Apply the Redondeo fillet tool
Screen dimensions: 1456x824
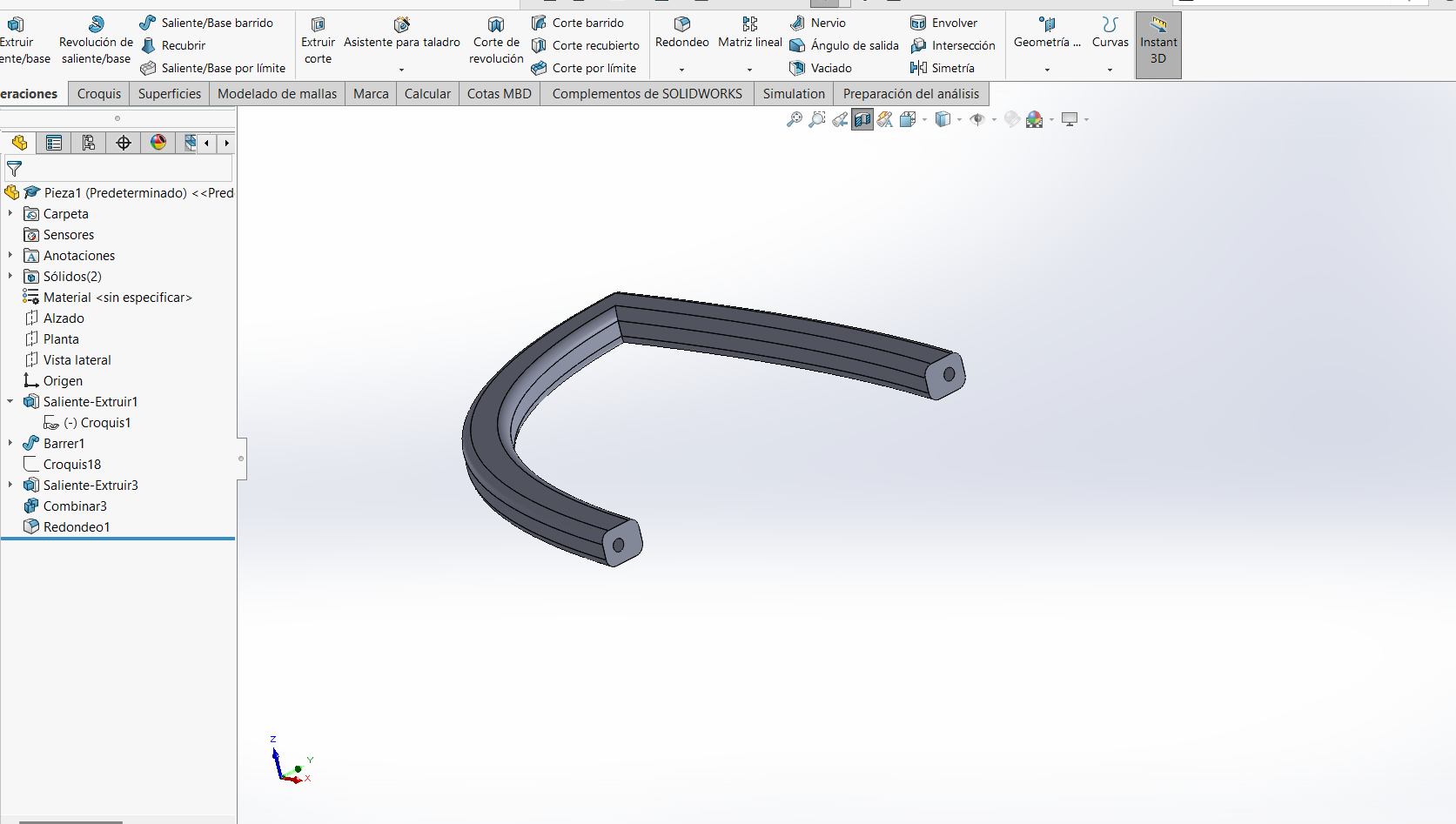pyautogui.click(x=682, y=33)
